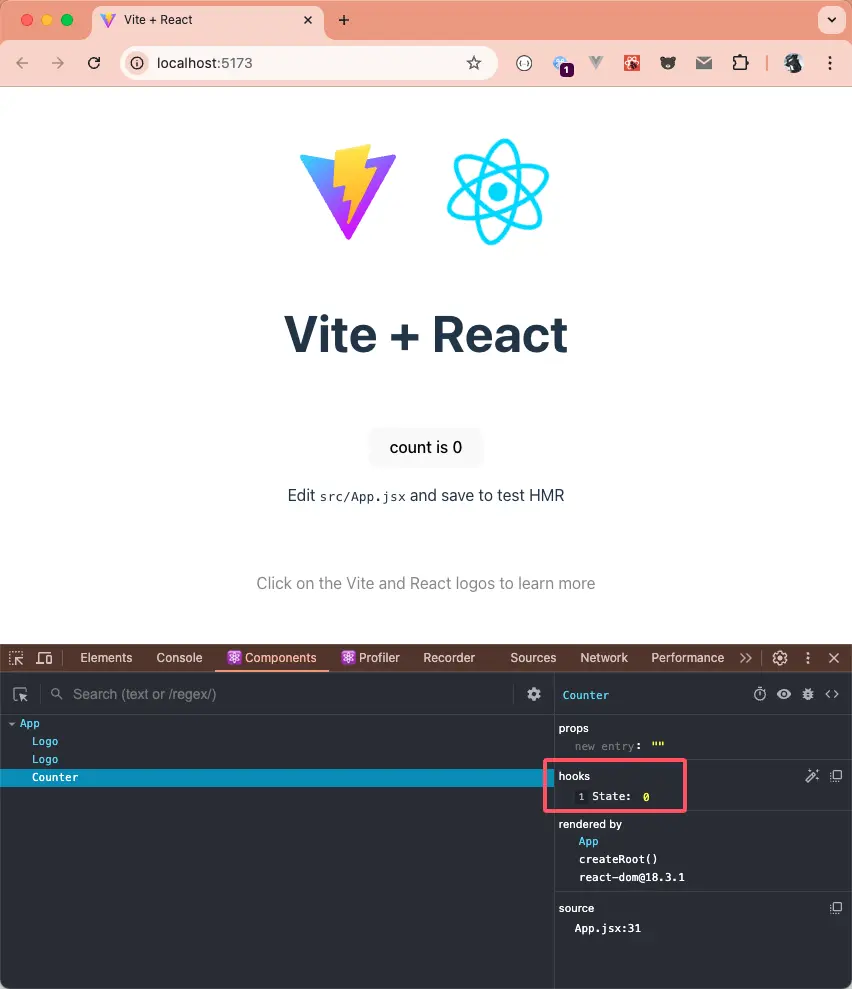This screenshot has width=852, height=989.
Task: Edit the State hook value 0
Action: pyautogui.click(x=646, y=797)
